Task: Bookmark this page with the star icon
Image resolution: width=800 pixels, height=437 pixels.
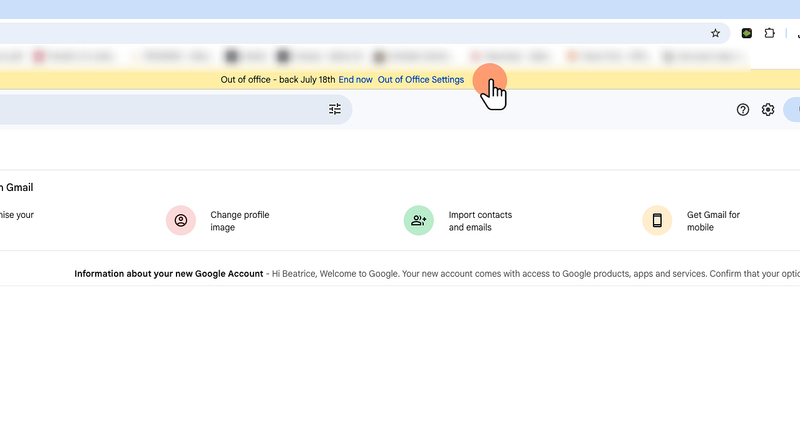Action: click(x=715, y=33)
